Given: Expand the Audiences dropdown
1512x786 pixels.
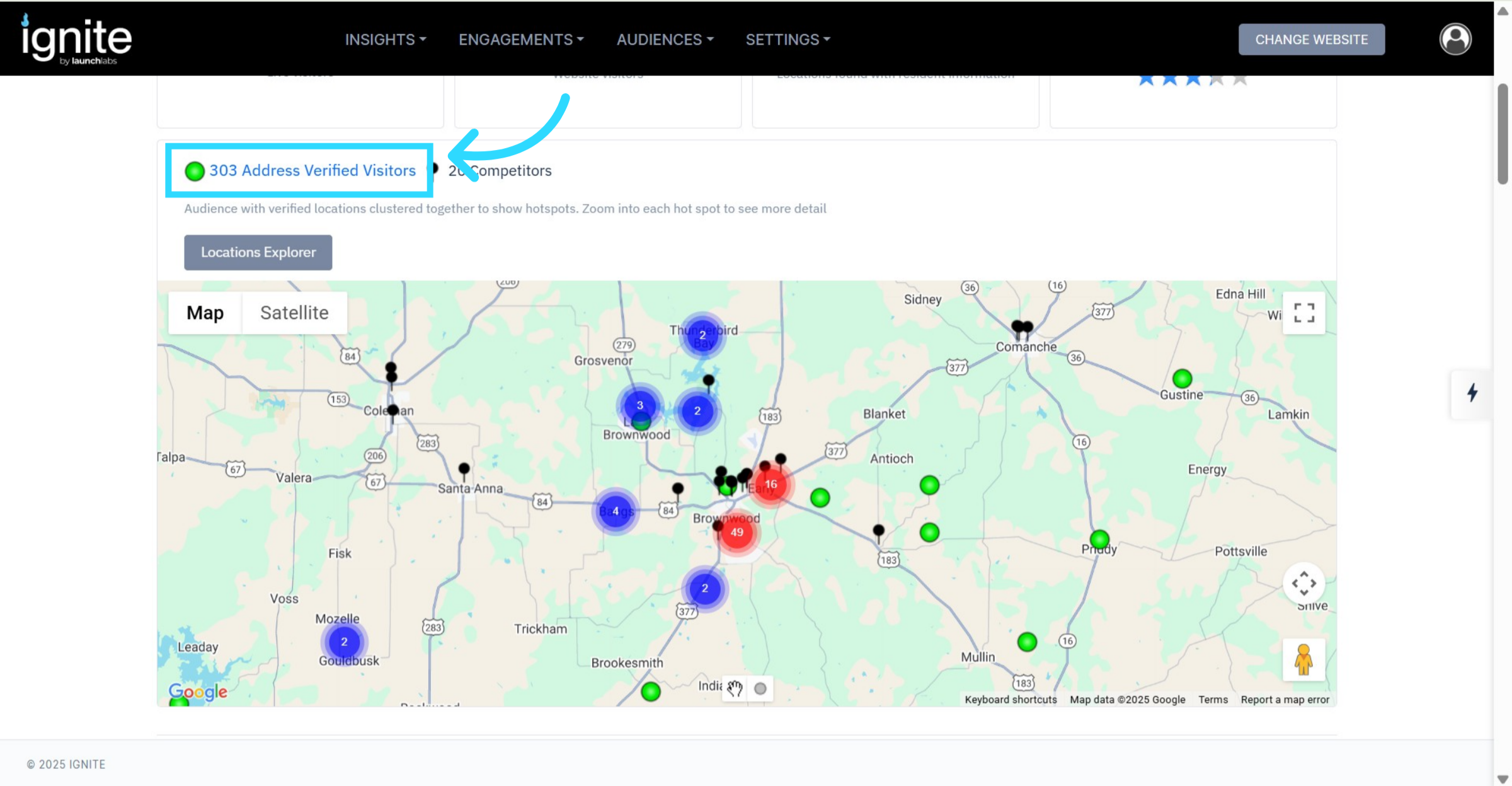Looking at the screenshot, I should [x=665, y=40].
